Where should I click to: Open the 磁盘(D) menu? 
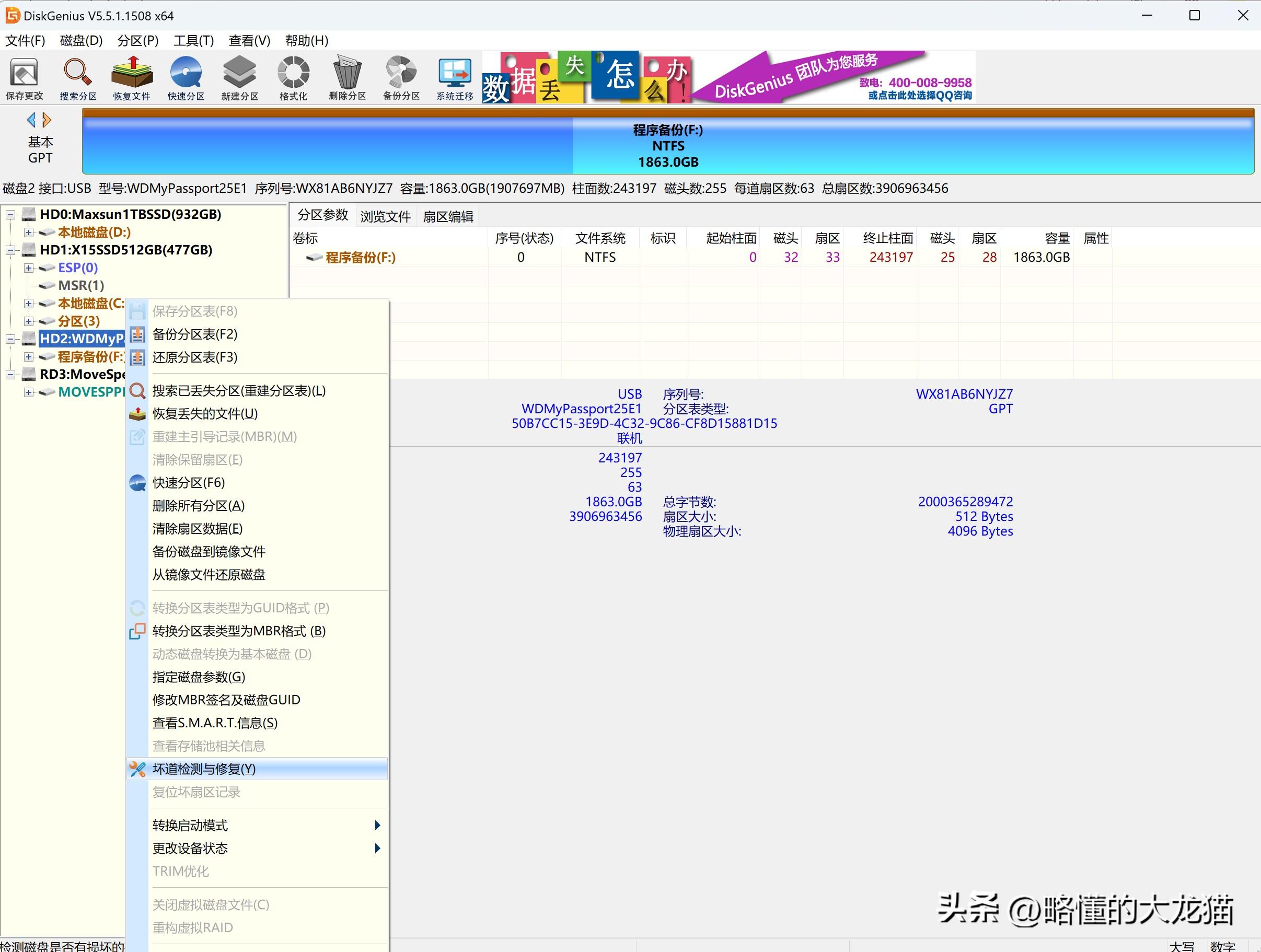pos(81,40)
